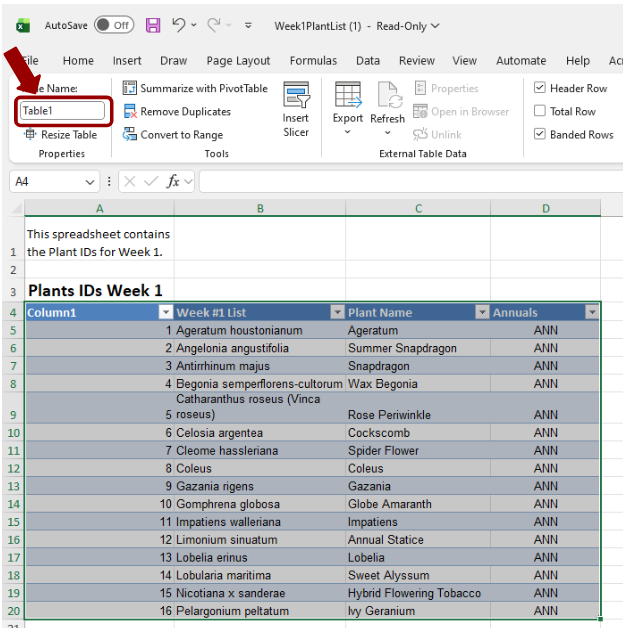Click the cell 'Hybrid Flowering Tobacco'
This screenshot has width=623, height=628.
(418, 593)
